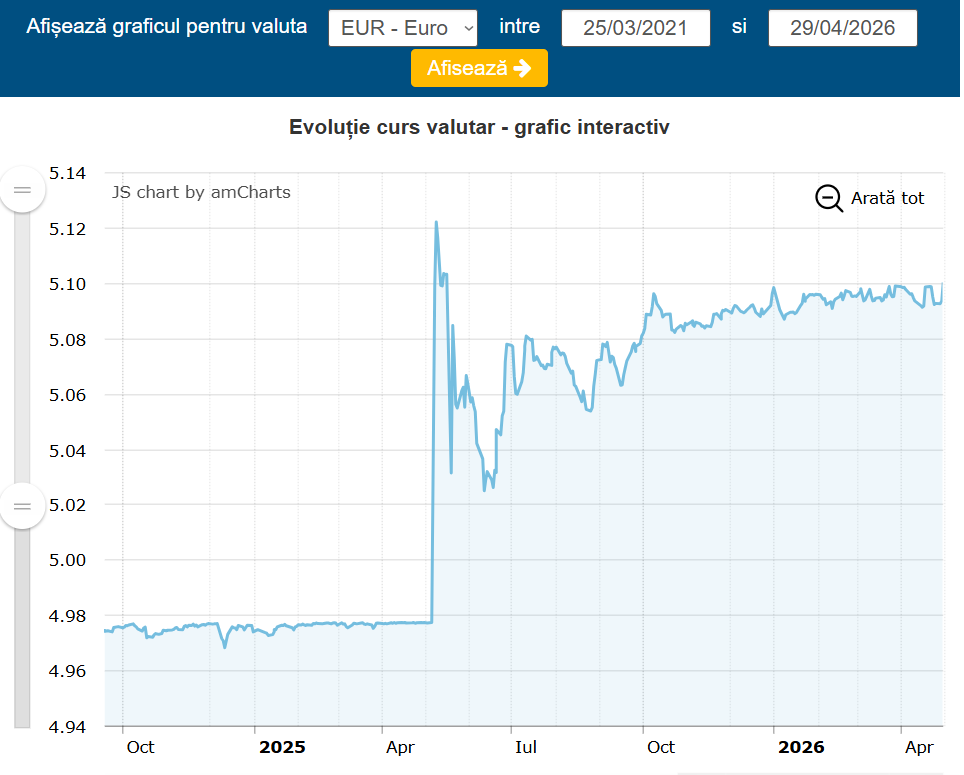Click the Arată tot label

887,198
